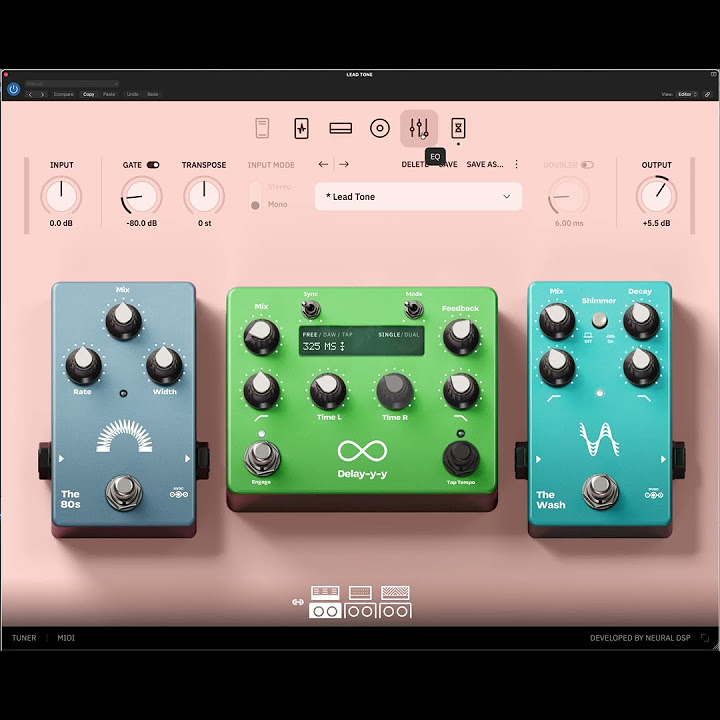Viewport: 720px width, 720px height.
Task: Adjust the OUTPUT level knob
Action: click(656, 196)
